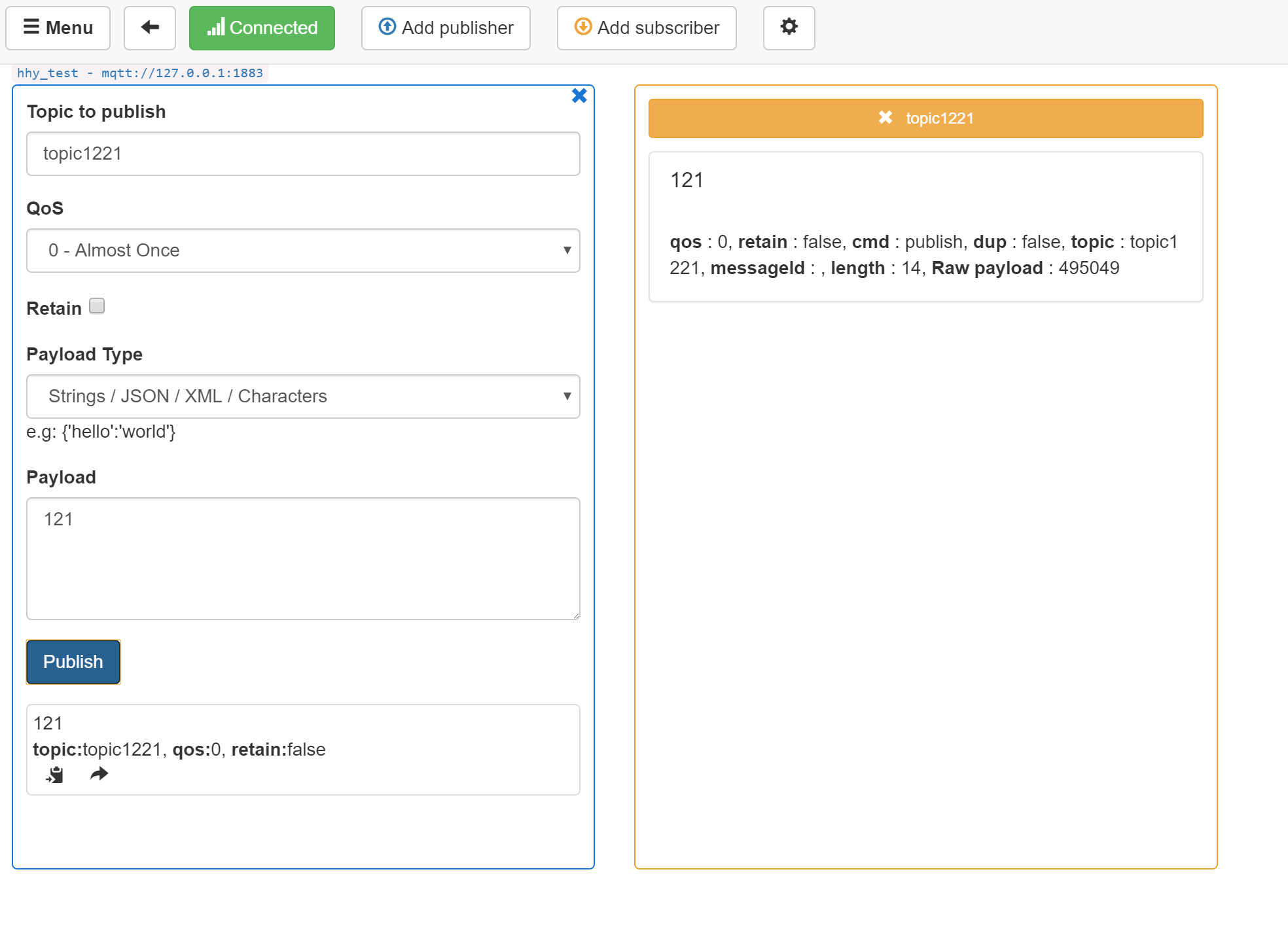Open the hamburger Menu button

(x=58, y=28)
